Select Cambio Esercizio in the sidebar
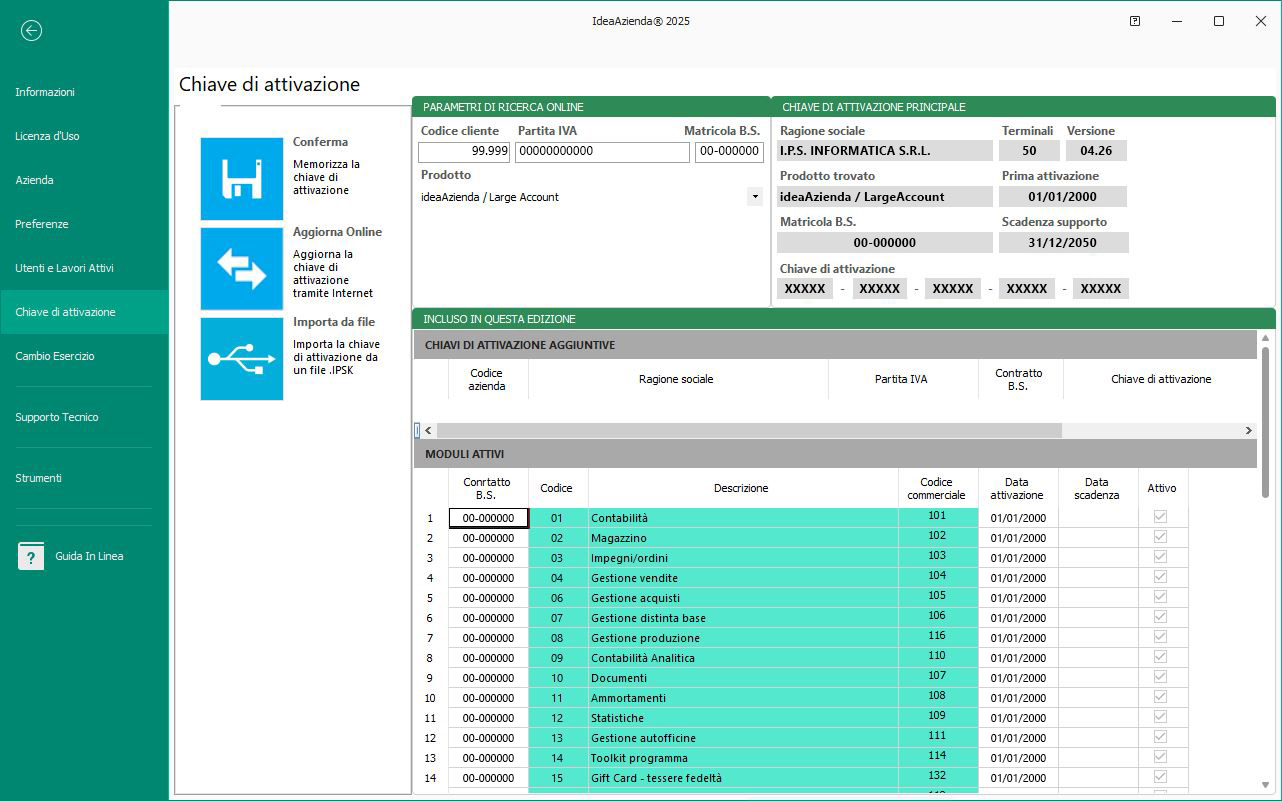The width and height of the screenshot is (1282, 801). pos(55,356)
